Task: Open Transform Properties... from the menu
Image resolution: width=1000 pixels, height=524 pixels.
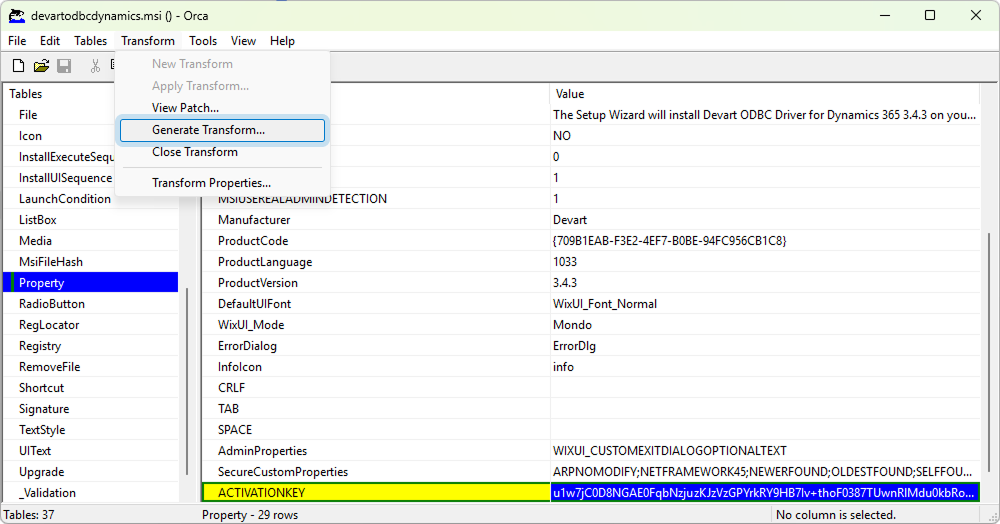Action: 222,183
